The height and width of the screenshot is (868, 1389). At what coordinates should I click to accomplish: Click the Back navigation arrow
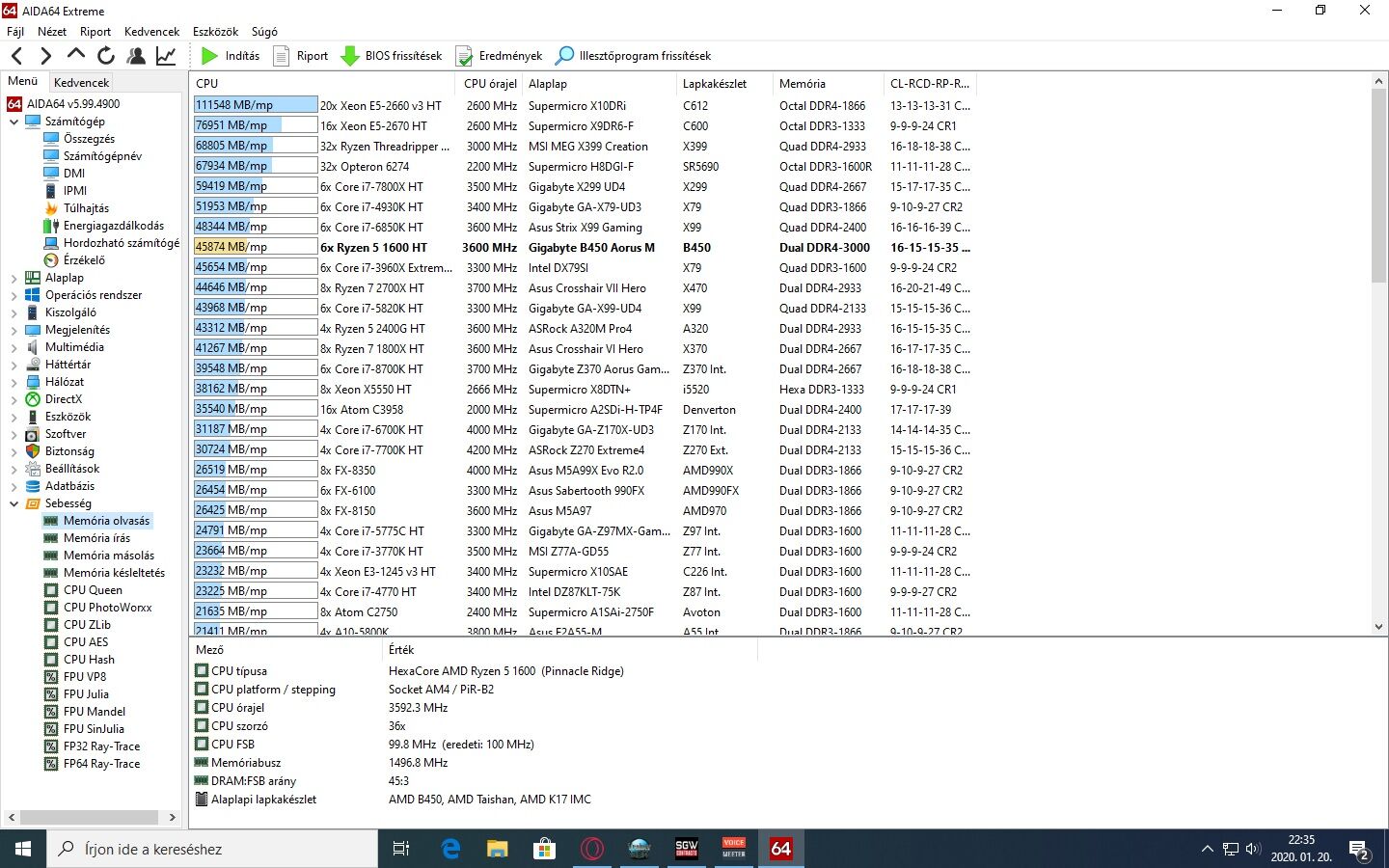pos(16,56)
